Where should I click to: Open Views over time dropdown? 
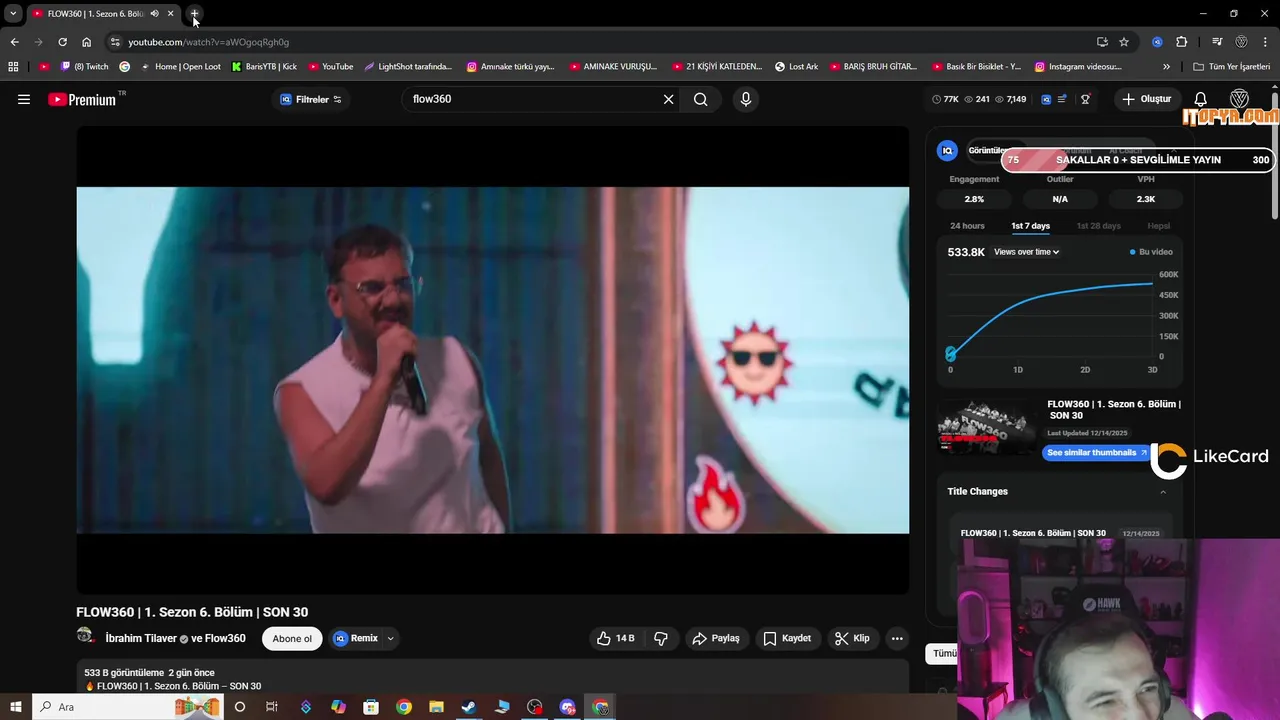(x=1026, y=252)
